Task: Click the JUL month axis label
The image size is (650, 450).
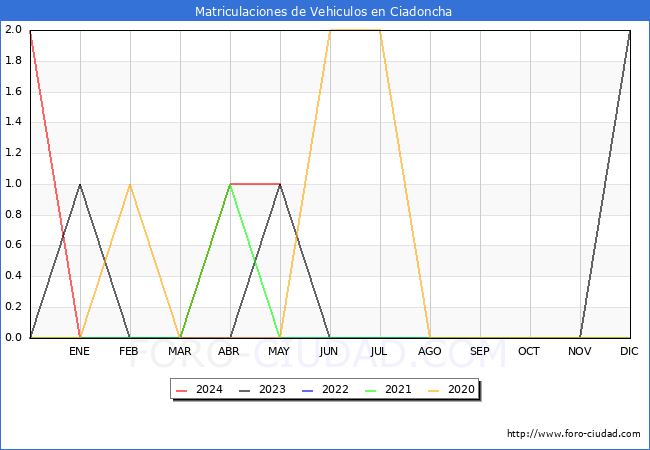Action: point(379,351)
